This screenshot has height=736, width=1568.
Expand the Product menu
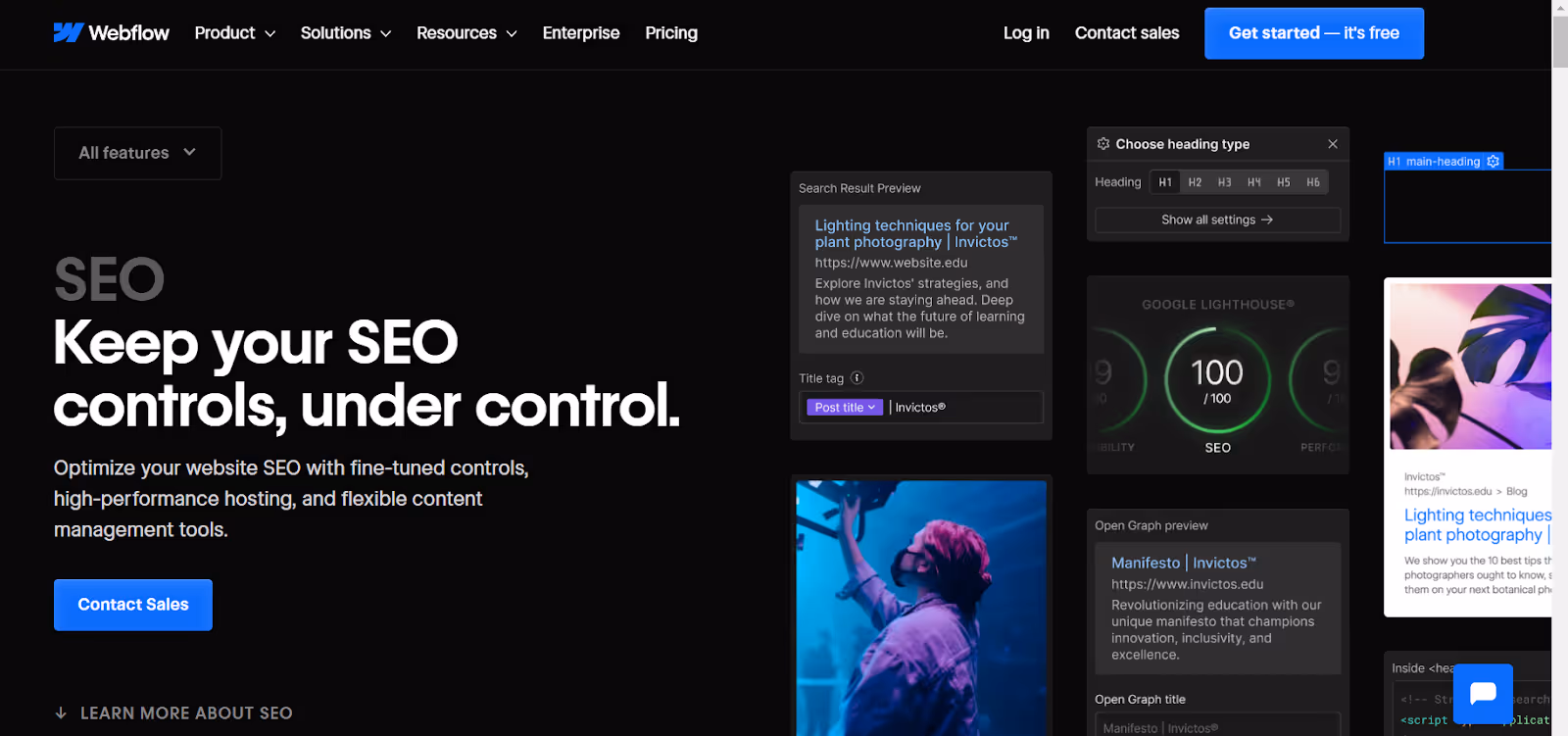235,33
